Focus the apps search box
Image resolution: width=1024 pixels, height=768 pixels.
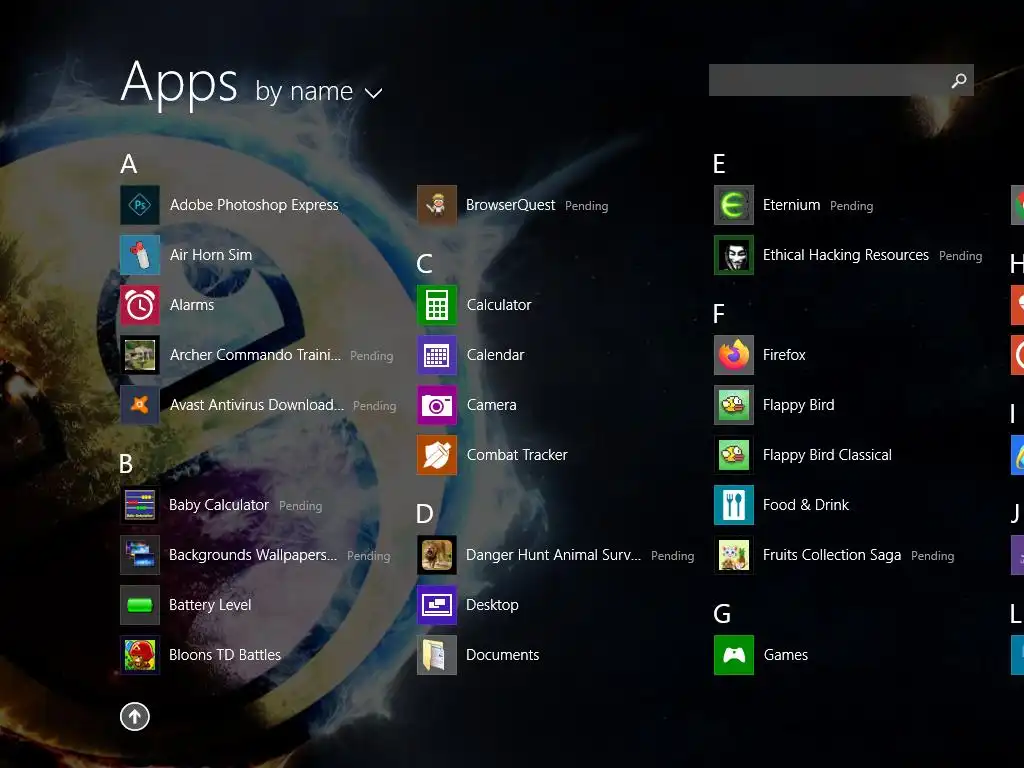coord(841,80)
